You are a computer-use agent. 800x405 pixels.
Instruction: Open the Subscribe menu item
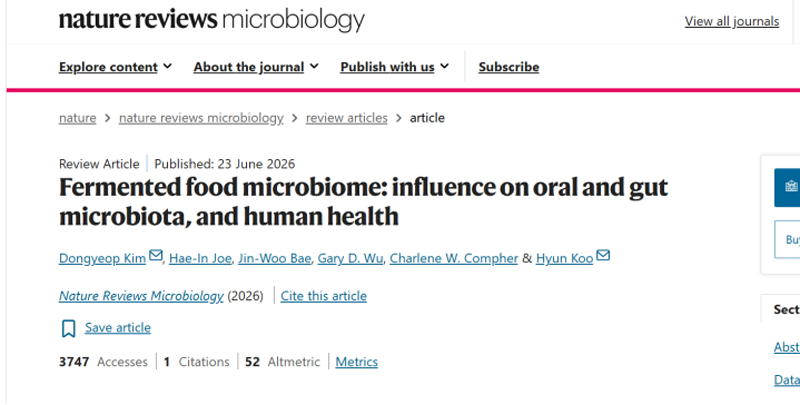tap(509, 67)
